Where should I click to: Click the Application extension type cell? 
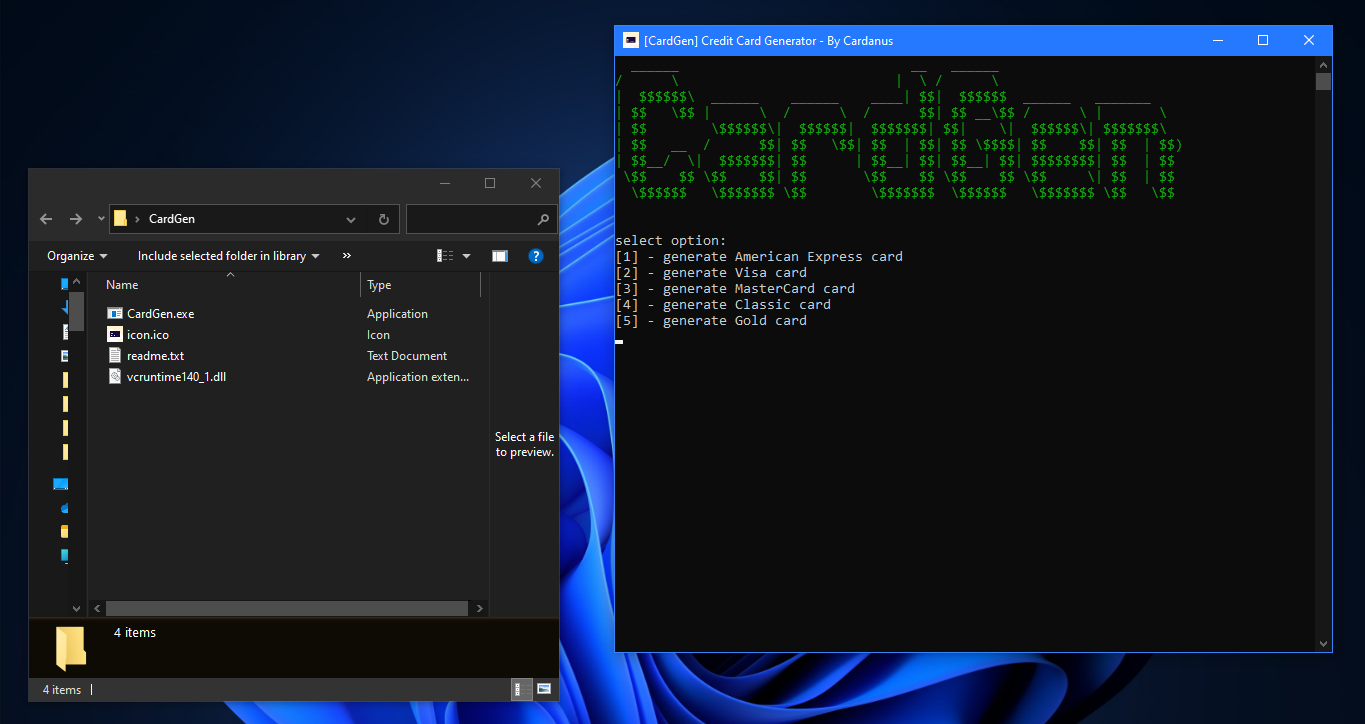pos(418,377)
